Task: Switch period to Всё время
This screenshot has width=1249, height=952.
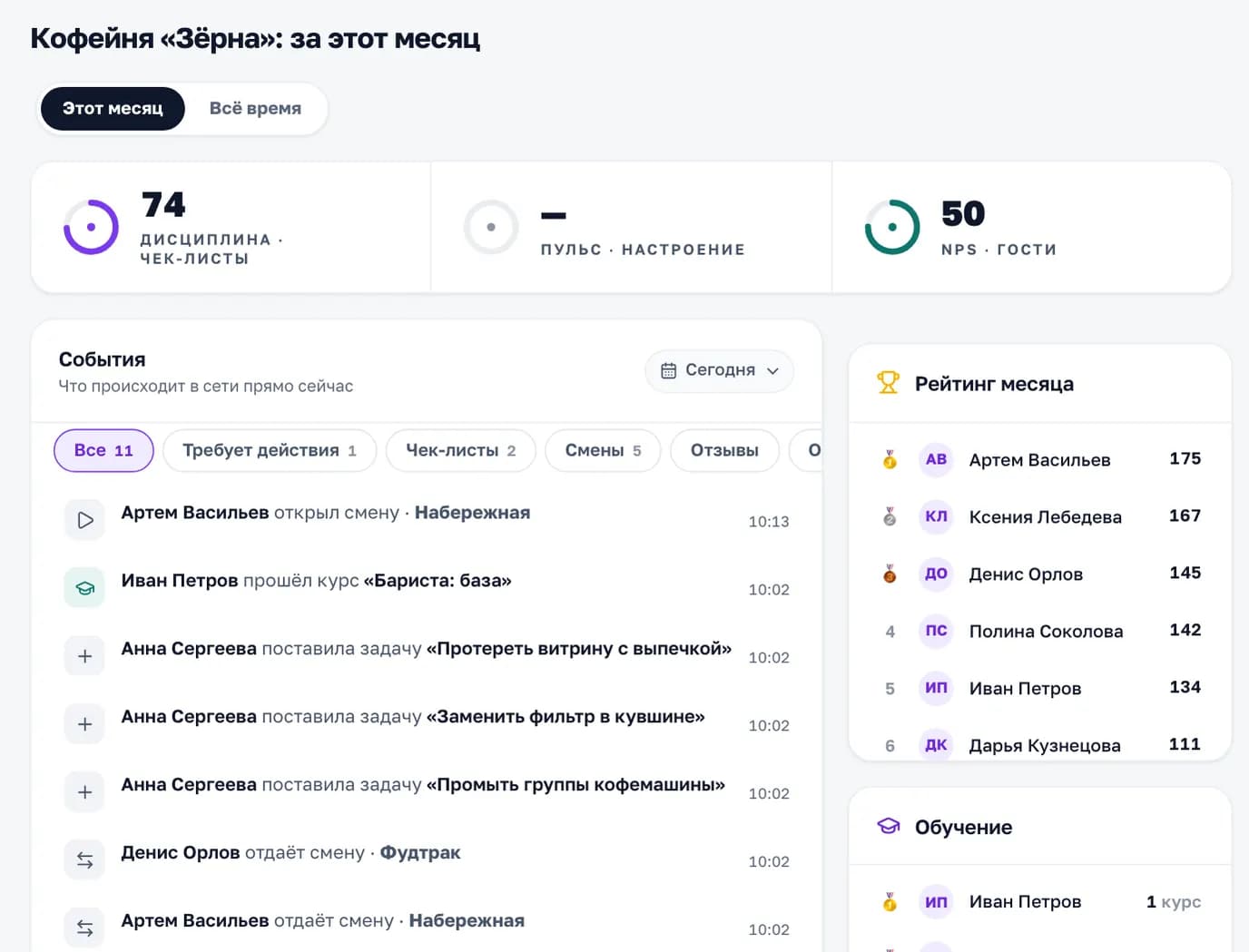Action: 255,109
